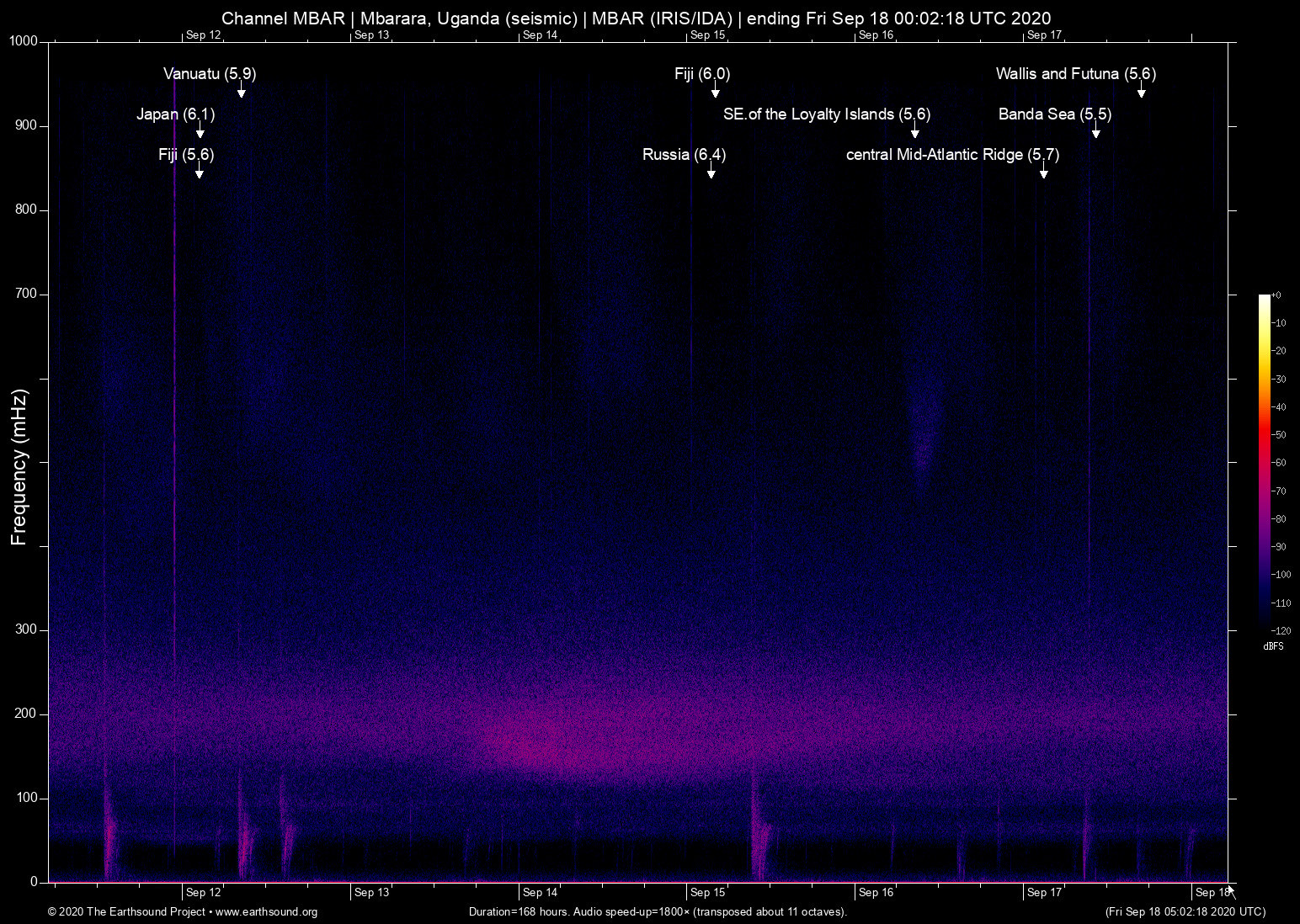Click the central Mid-Atlantic Ridge (5.7) label
The image size is (1300, 924).
pos(952,155)
